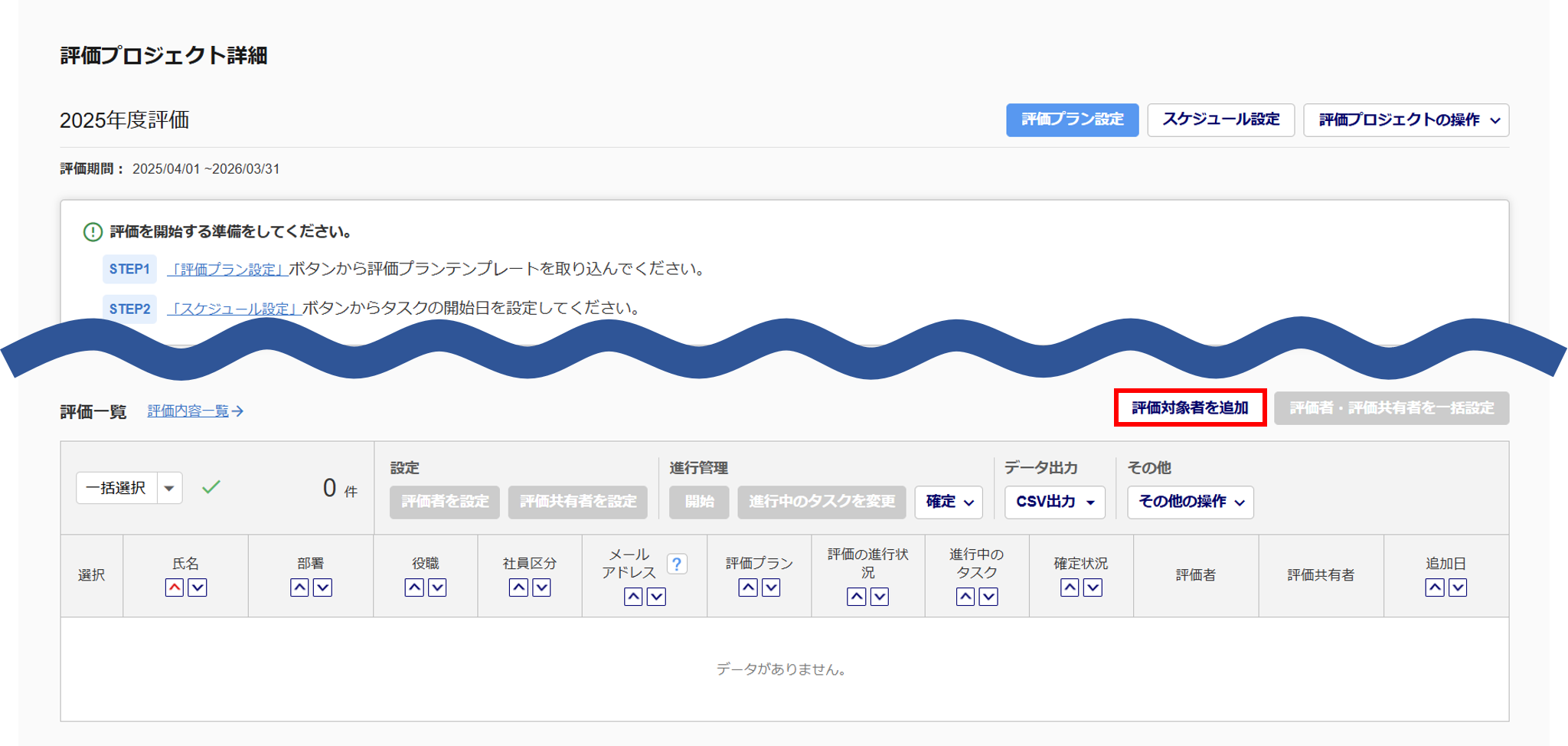Screen dimensions: 1568x746
Task: Click the メールアドレス help question icon
Action: click(677, 564)
